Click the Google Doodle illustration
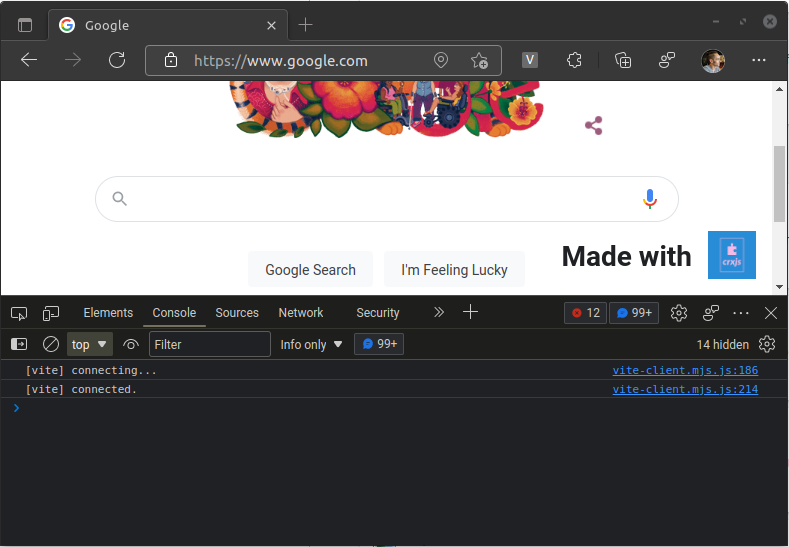The width and height of the screenshot is (789, 547). pyautogui.click(x=387, y=109)
